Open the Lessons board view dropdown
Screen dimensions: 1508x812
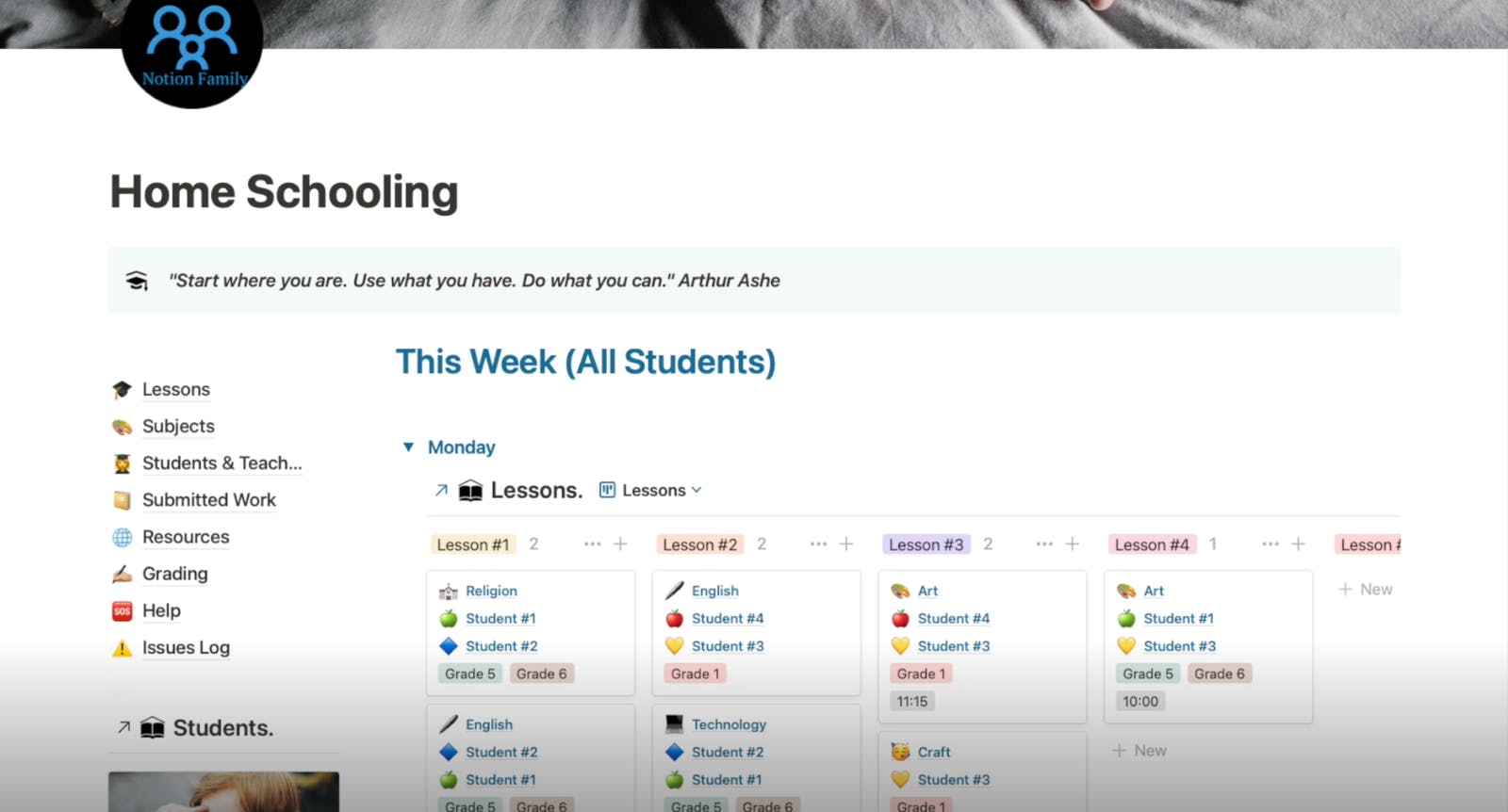(650, 491)
